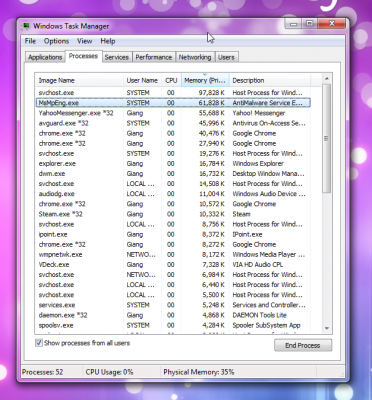Click the DAEMON Tools Lite description
This screenshot has height=400, width=372.
[259, 315]
